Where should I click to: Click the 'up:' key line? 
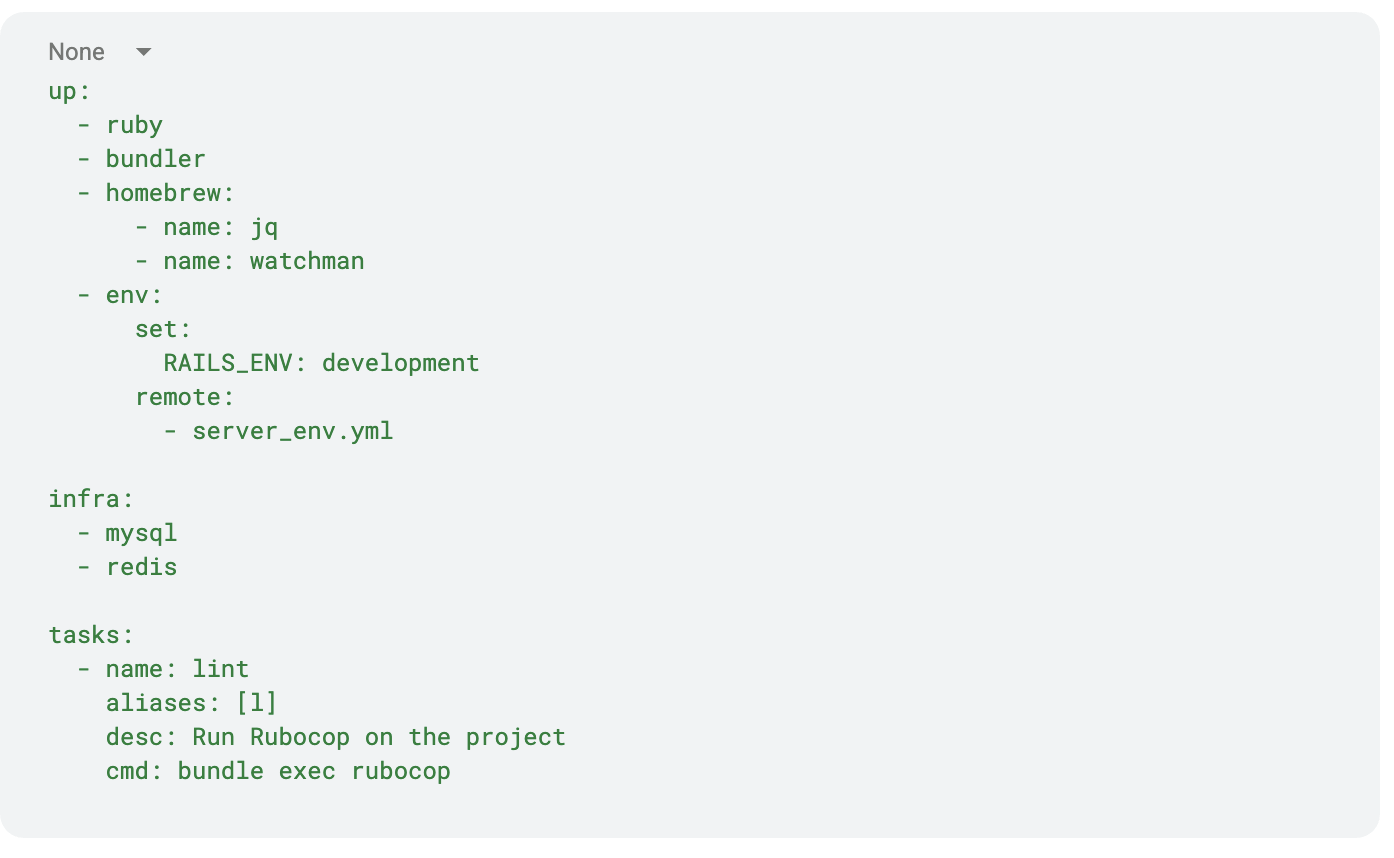[x=69, y=91]
